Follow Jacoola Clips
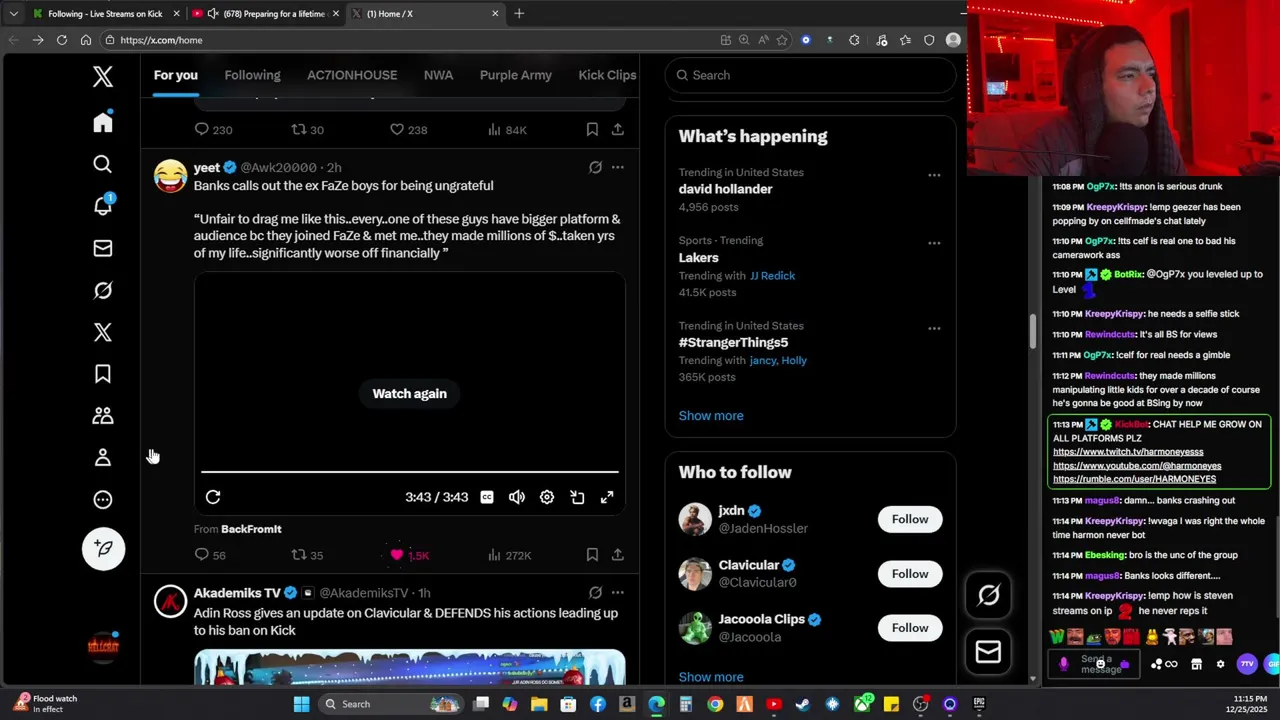 910,628
